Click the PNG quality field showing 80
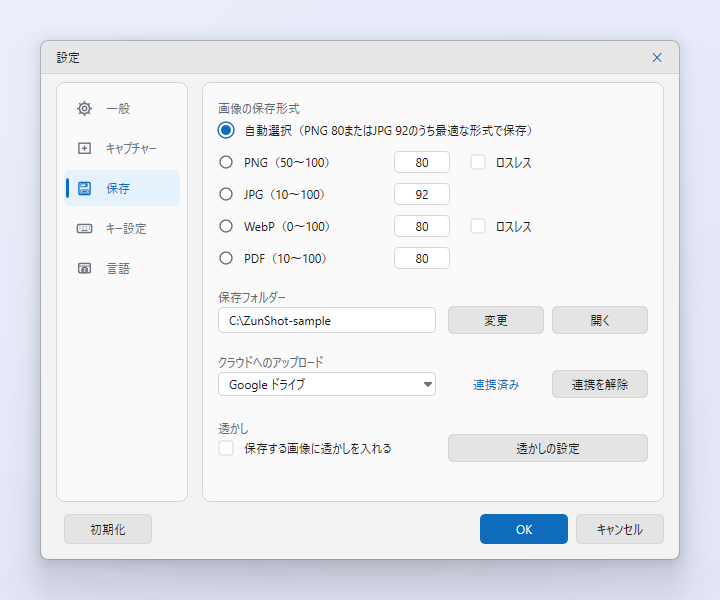The height and width of the screenshot is (600, 720). point(422,163)
